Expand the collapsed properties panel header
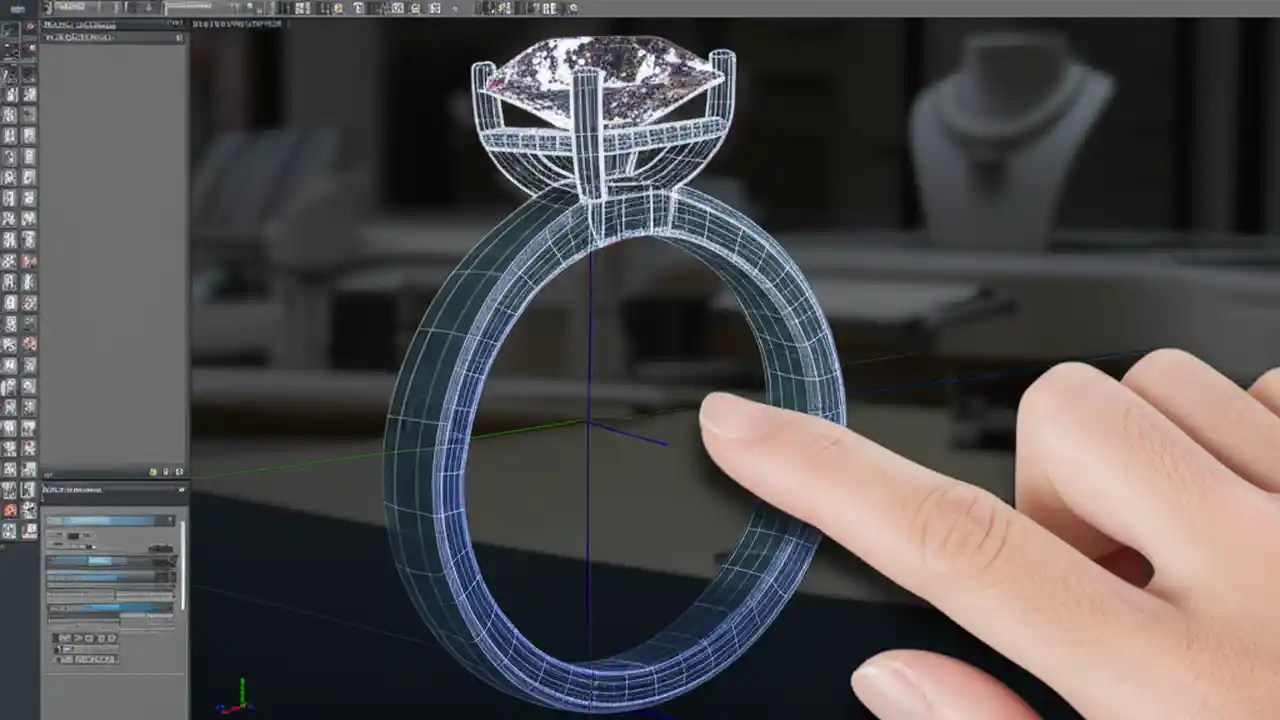This screenshot has width=1280, height=720. 112,490
